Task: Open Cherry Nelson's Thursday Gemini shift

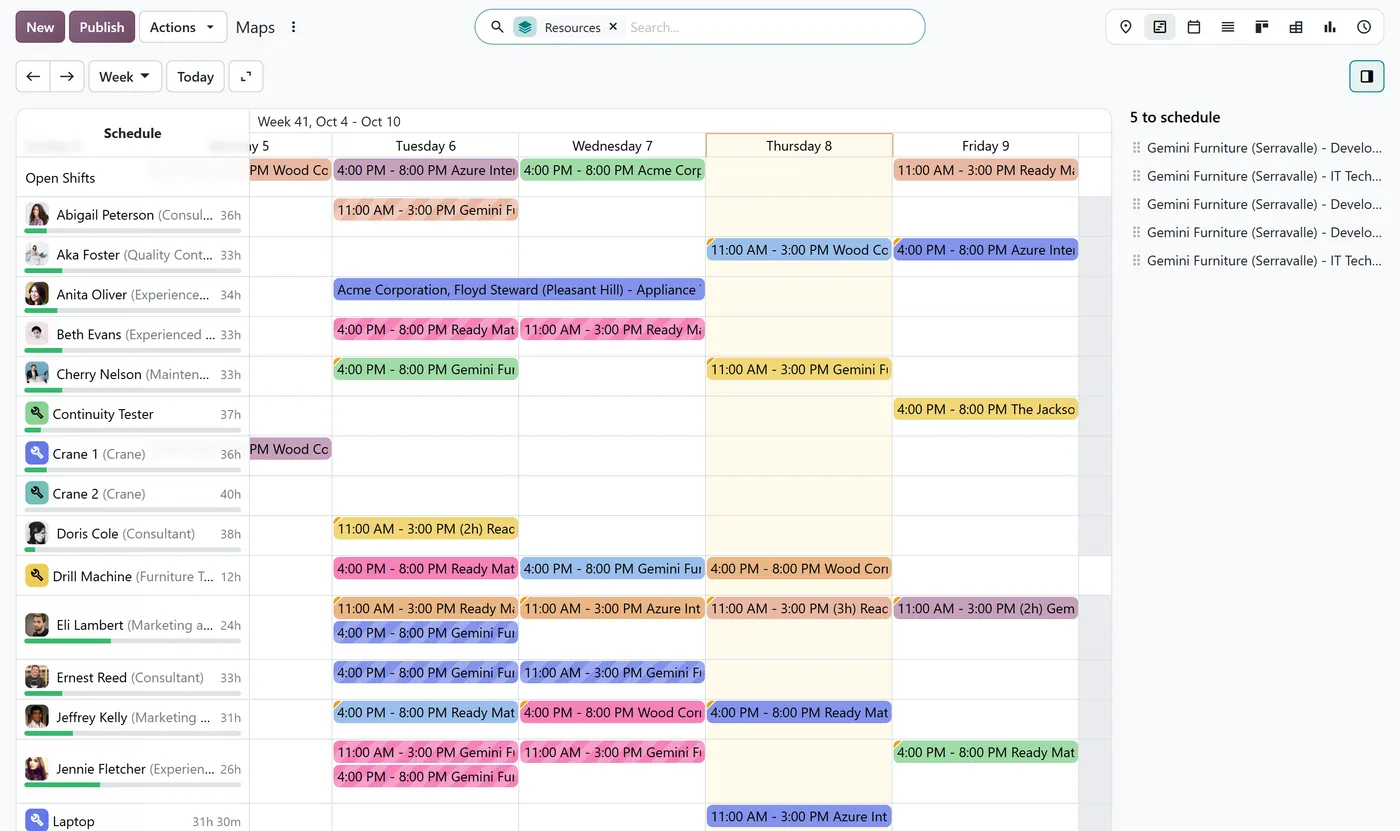Action: click(799, 370)
